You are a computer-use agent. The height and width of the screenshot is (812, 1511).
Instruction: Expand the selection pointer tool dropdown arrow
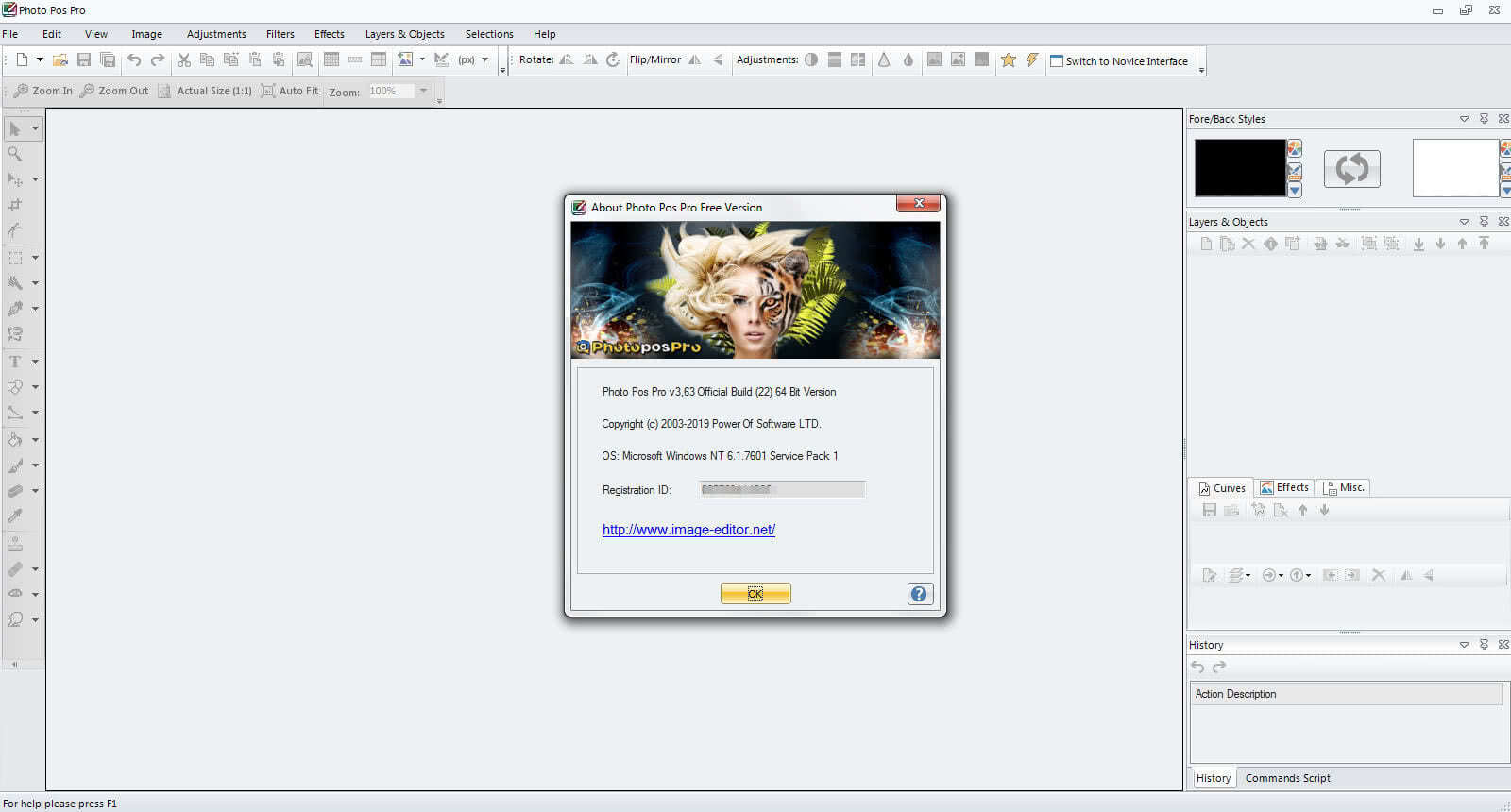(35, 128)
